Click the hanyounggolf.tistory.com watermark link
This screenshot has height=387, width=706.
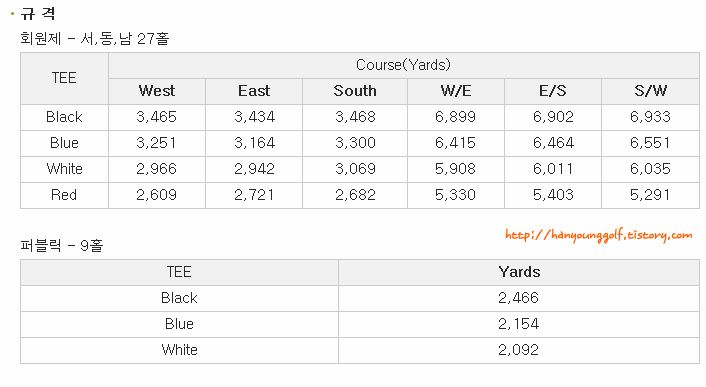(x=598, y=235)
